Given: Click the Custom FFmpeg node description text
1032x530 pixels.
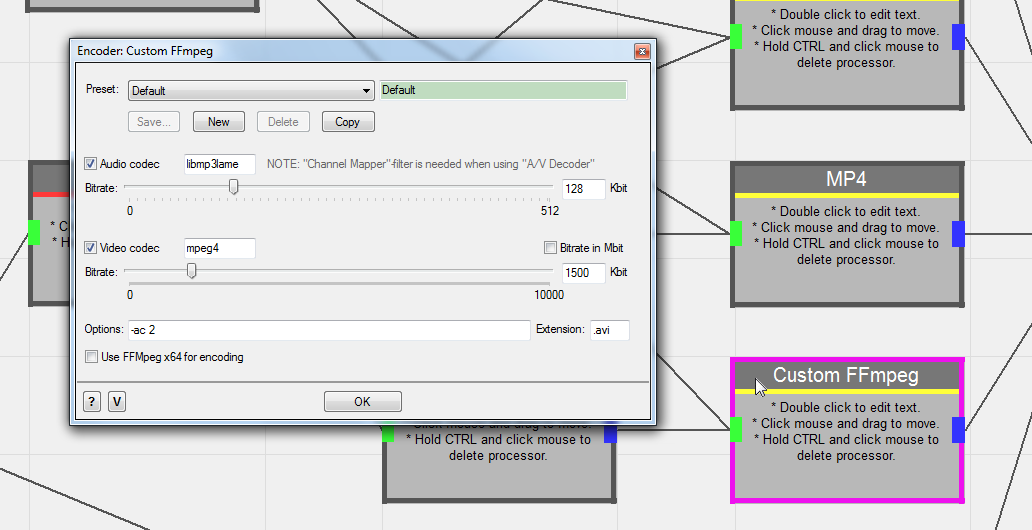Looking at the screenshot, I should click(846, 431).
